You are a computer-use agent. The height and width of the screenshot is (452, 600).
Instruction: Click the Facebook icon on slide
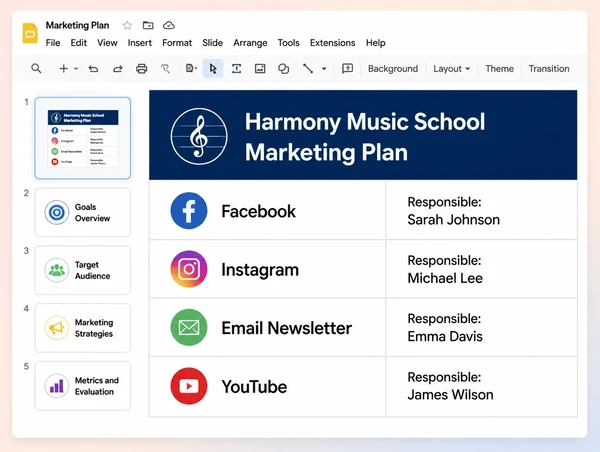coord(189,211)
